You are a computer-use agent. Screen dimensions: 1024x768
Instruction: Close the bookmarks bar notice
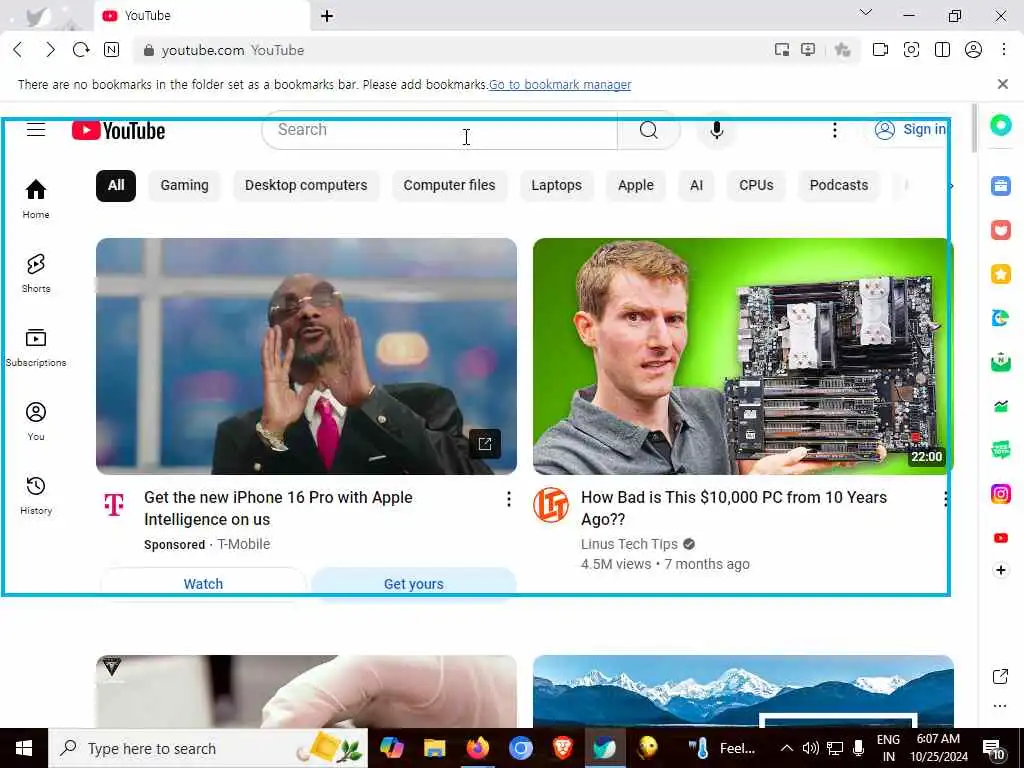[1002, 84]
